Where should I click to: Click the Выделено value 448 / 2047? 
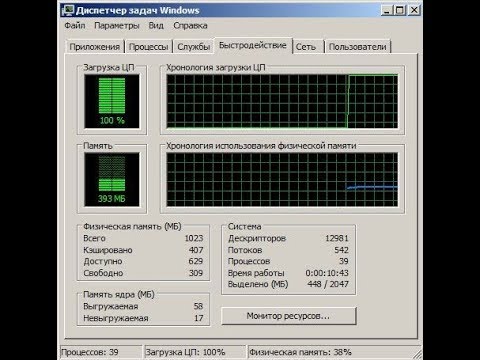pyautogui.click(x=328, y=284)
